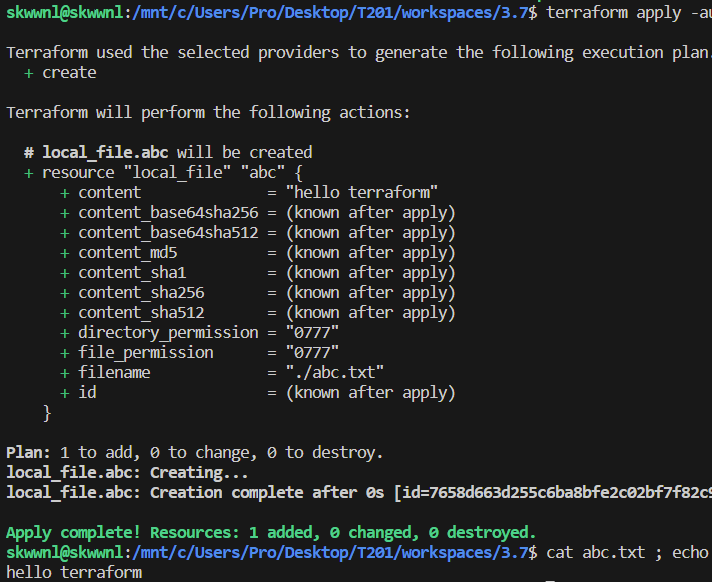Click the resource "local_file" "abc" line

point(163,173)
